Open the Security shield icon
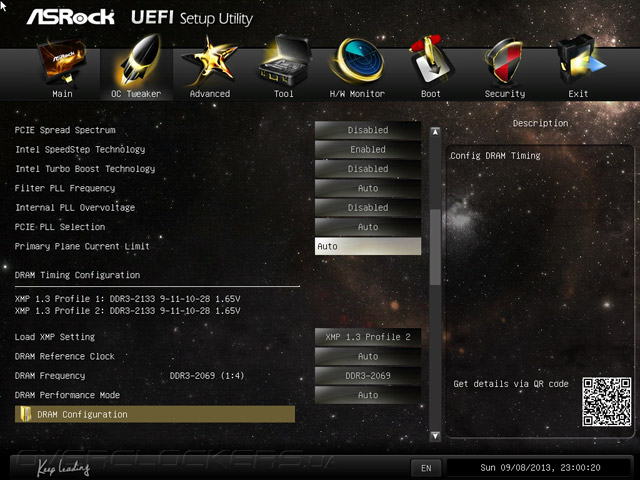Screen dimensions: 640x480 504,61
